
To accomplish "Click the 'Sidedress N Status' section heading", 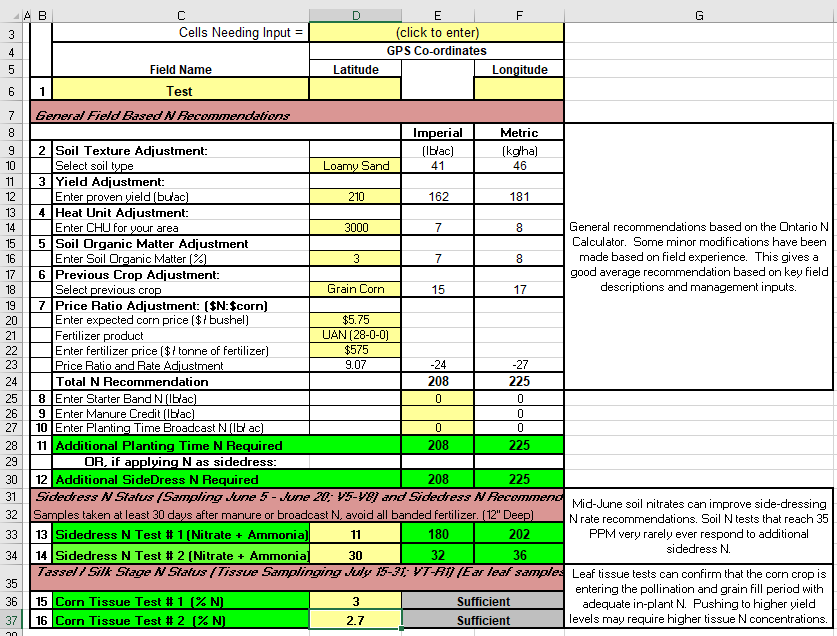I will point(298,497).
